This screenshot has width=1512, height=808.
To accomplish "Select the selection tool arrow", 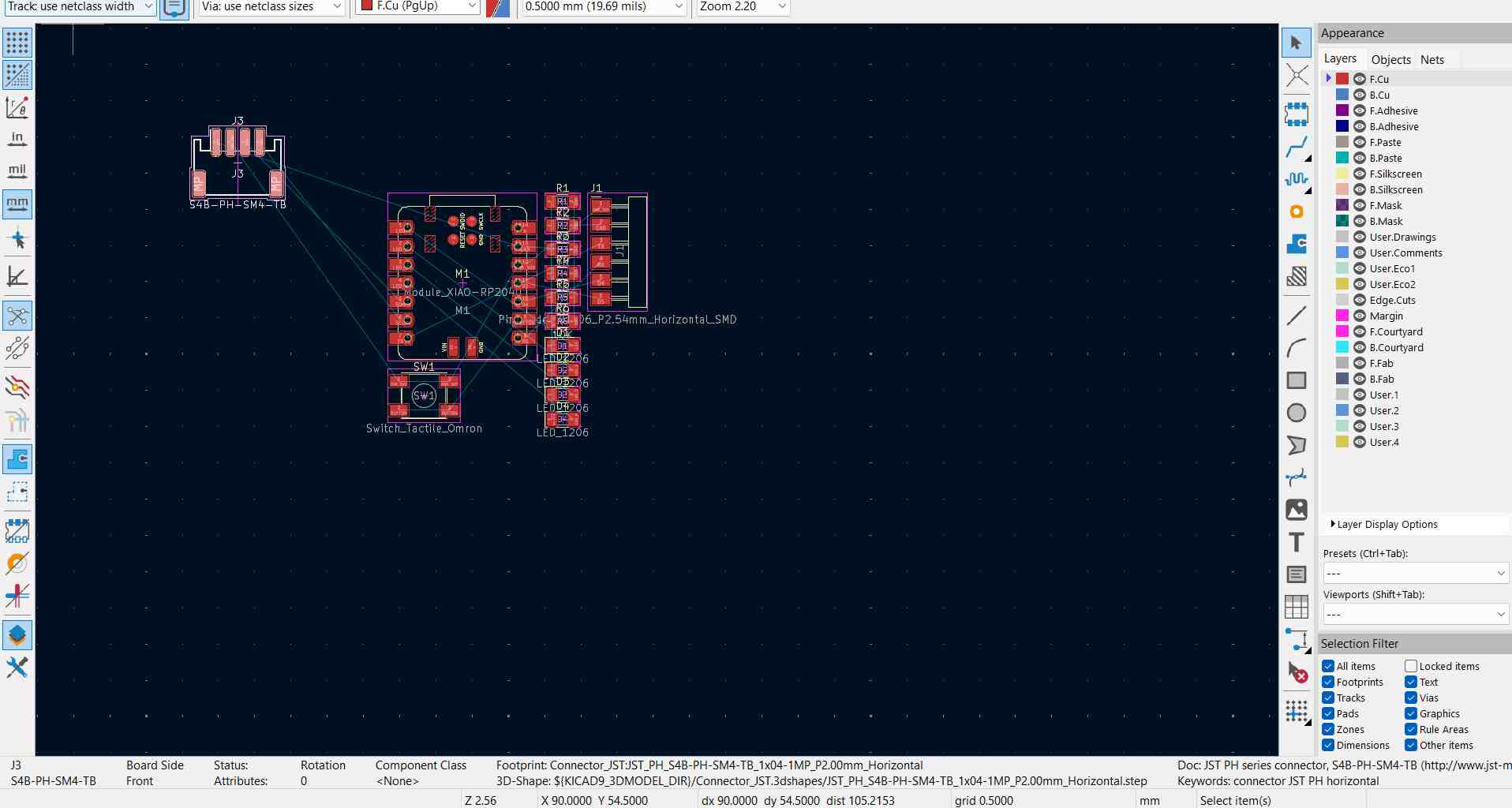I will 1297,43.
